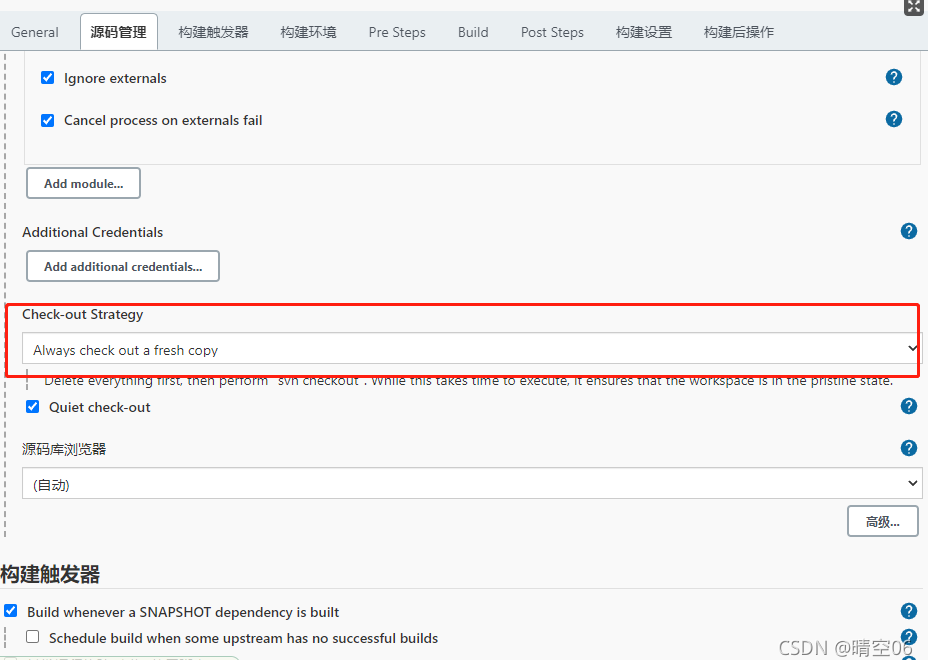Open the Post Steps tab

(x=552, y=32)
